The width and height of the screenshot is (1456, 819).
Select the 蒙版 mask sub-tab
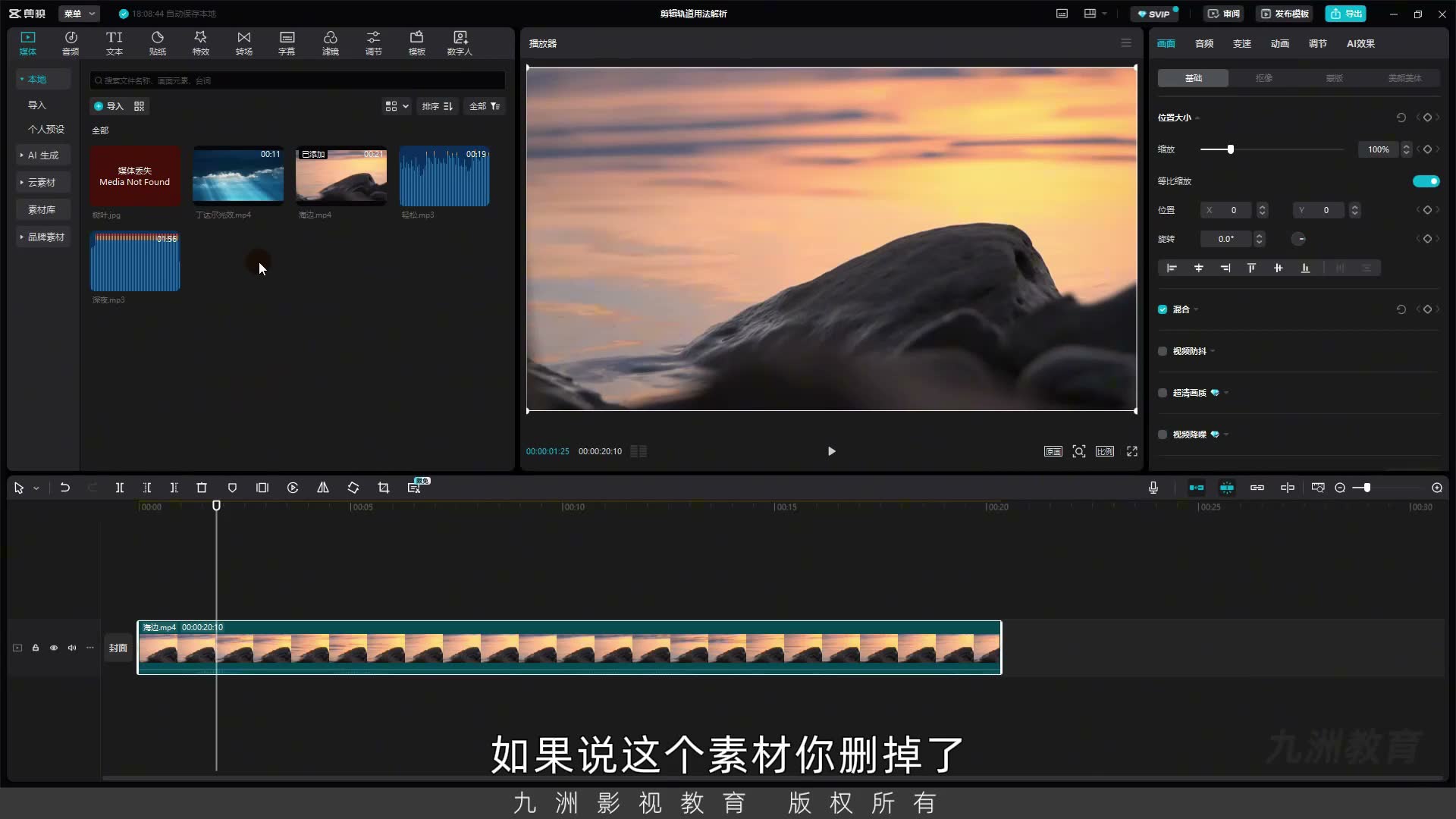(x=1334, y=78)
